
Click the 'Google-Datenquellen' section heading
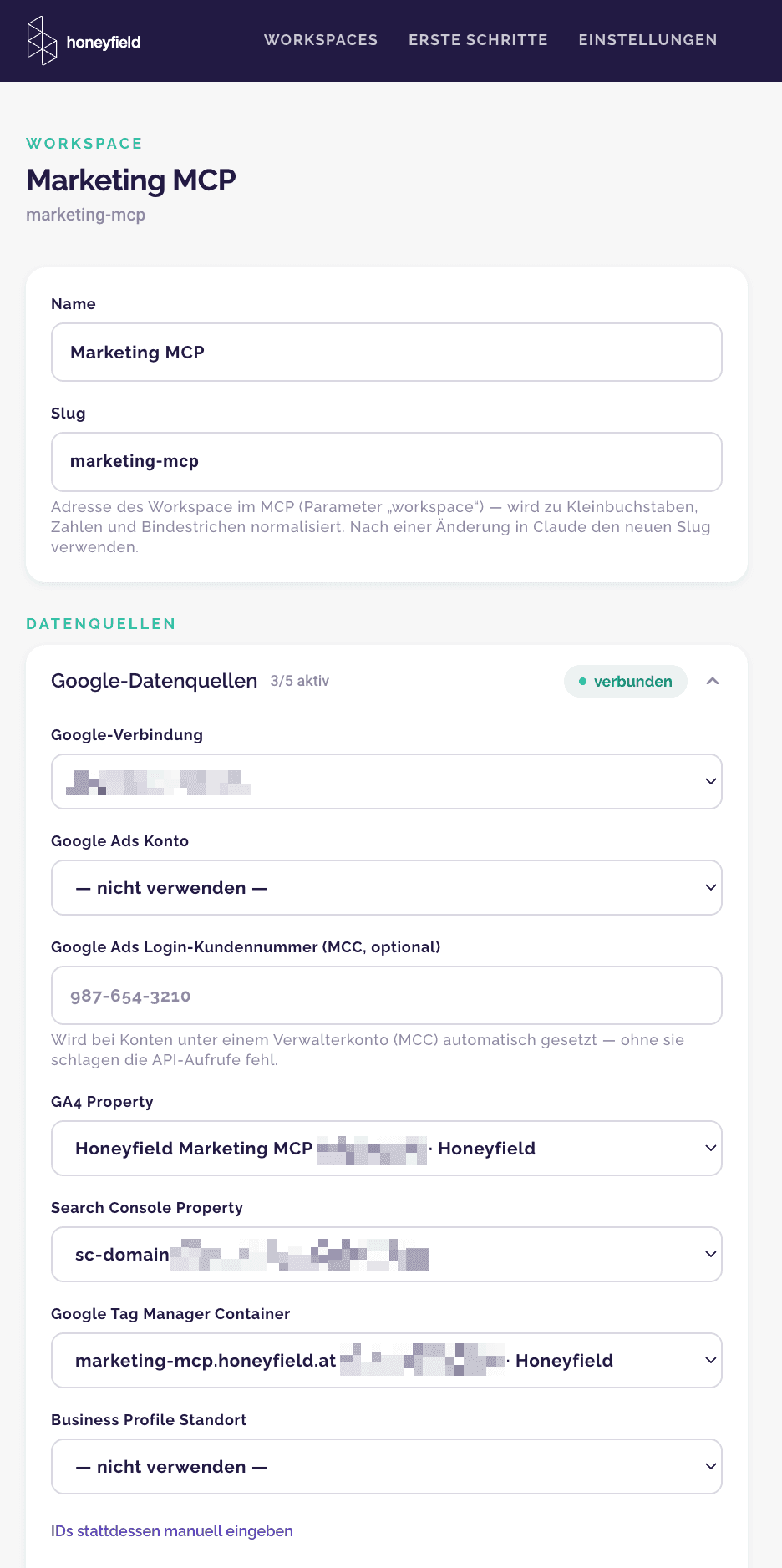point(155,681)
